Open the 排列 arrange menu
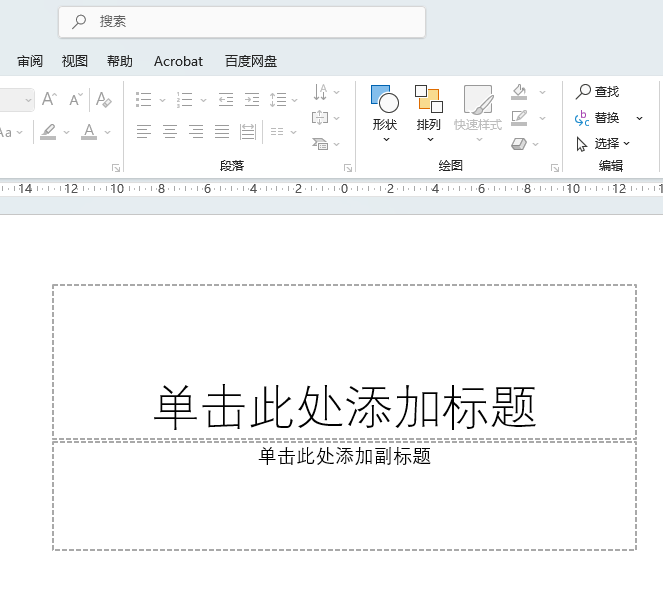Viewport: 663px width, 603px height. [429, 114]
